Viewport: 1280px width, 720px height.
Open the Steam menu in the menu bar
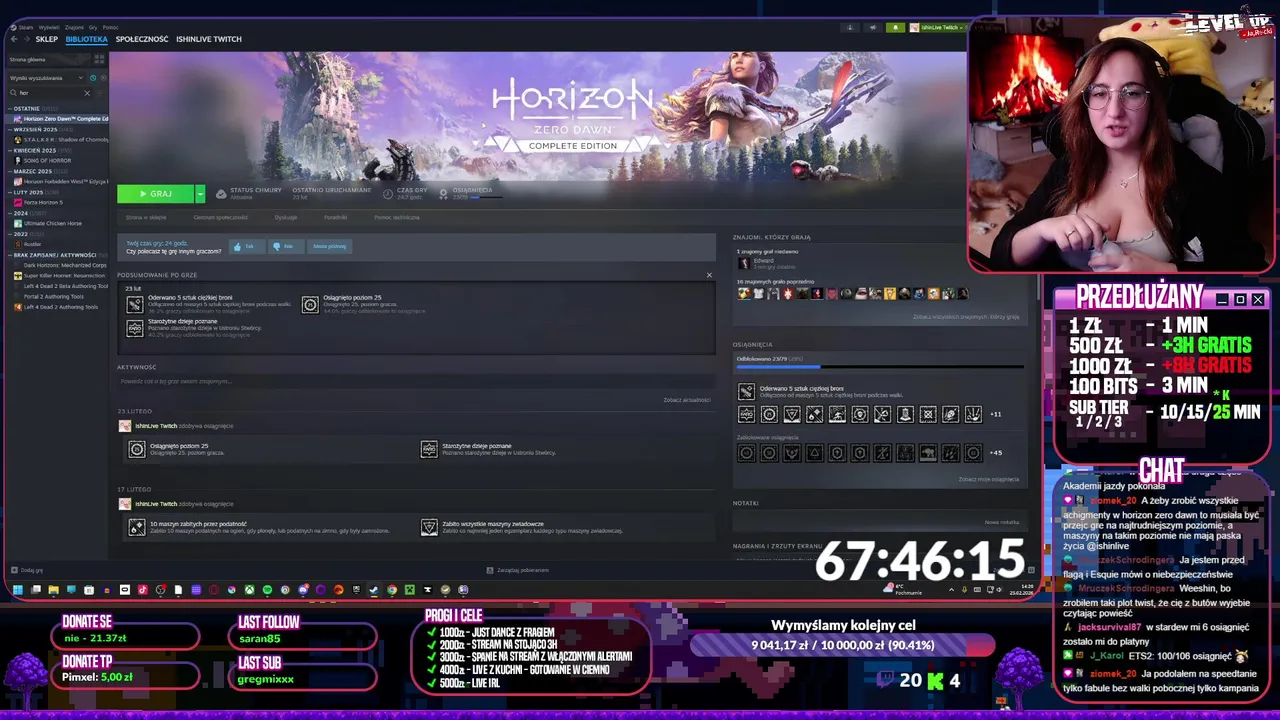click(x=25, y=27)
